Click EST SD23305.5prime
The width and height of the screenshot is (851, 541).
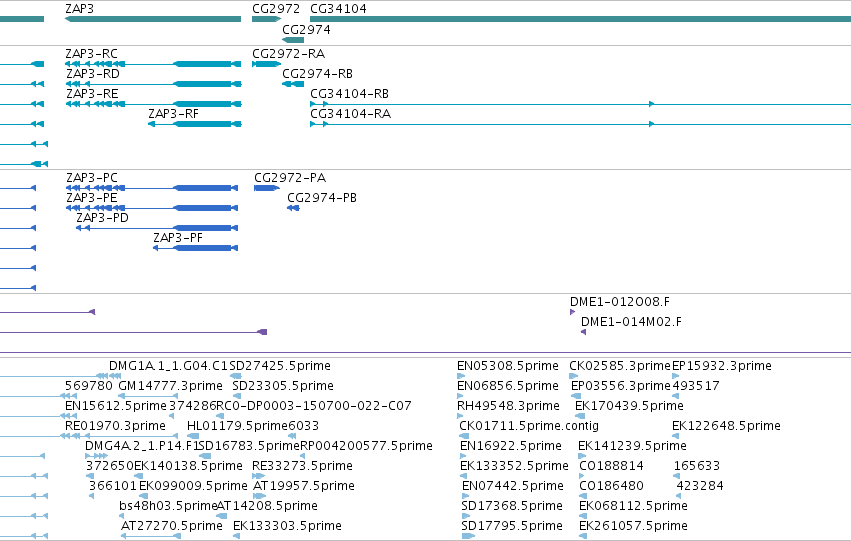tap(283, 386)
